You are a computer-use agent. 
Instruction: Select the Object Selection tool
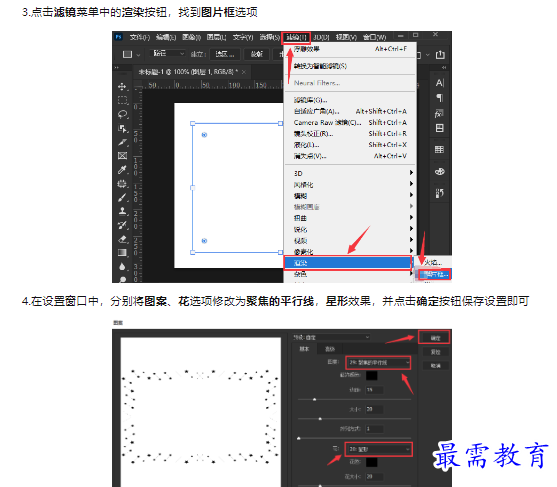(123, 128)
